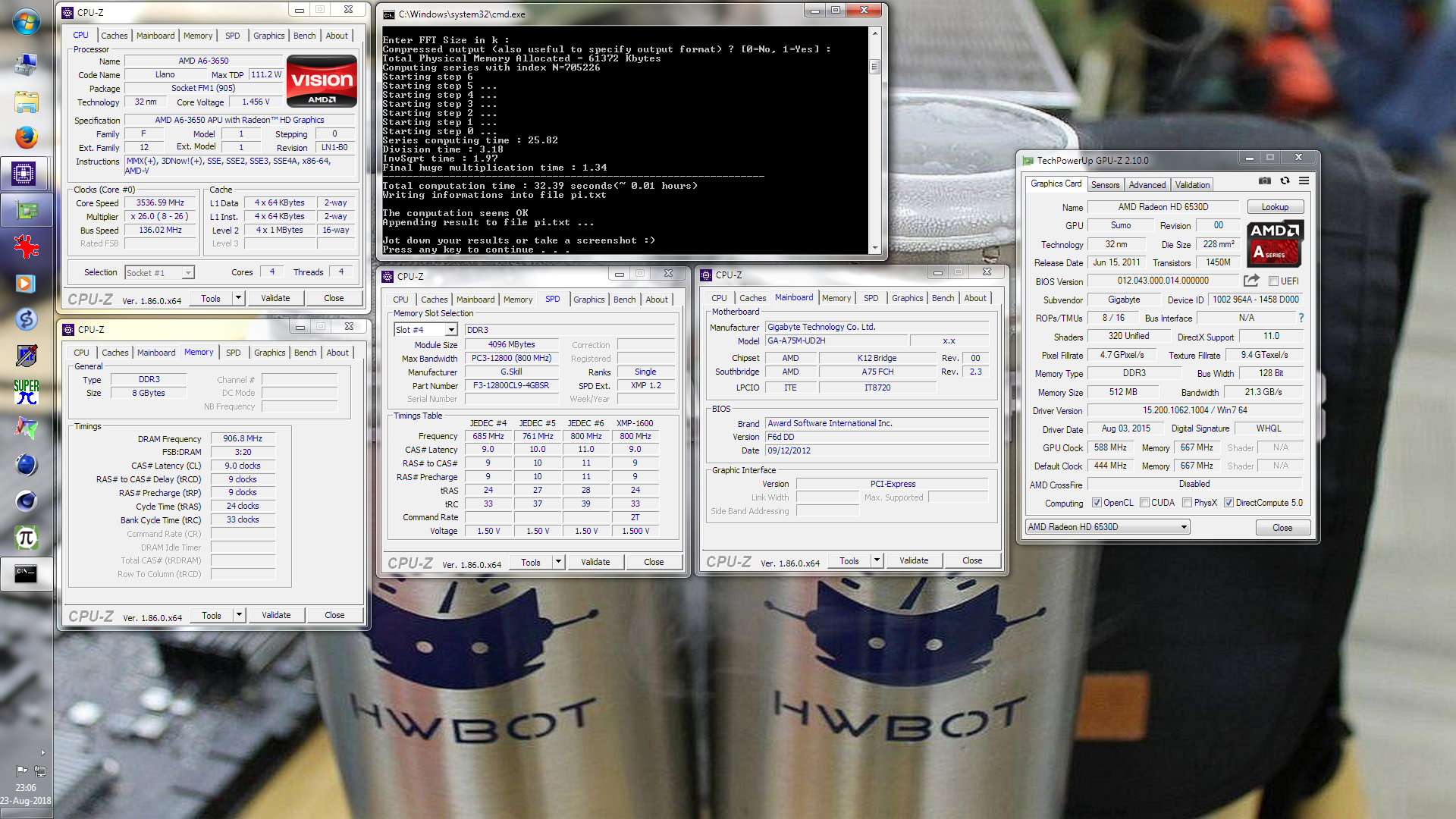
Task: Click the Bus Interface question mark in GPU-Z
Action: [x=1301, y=318]
